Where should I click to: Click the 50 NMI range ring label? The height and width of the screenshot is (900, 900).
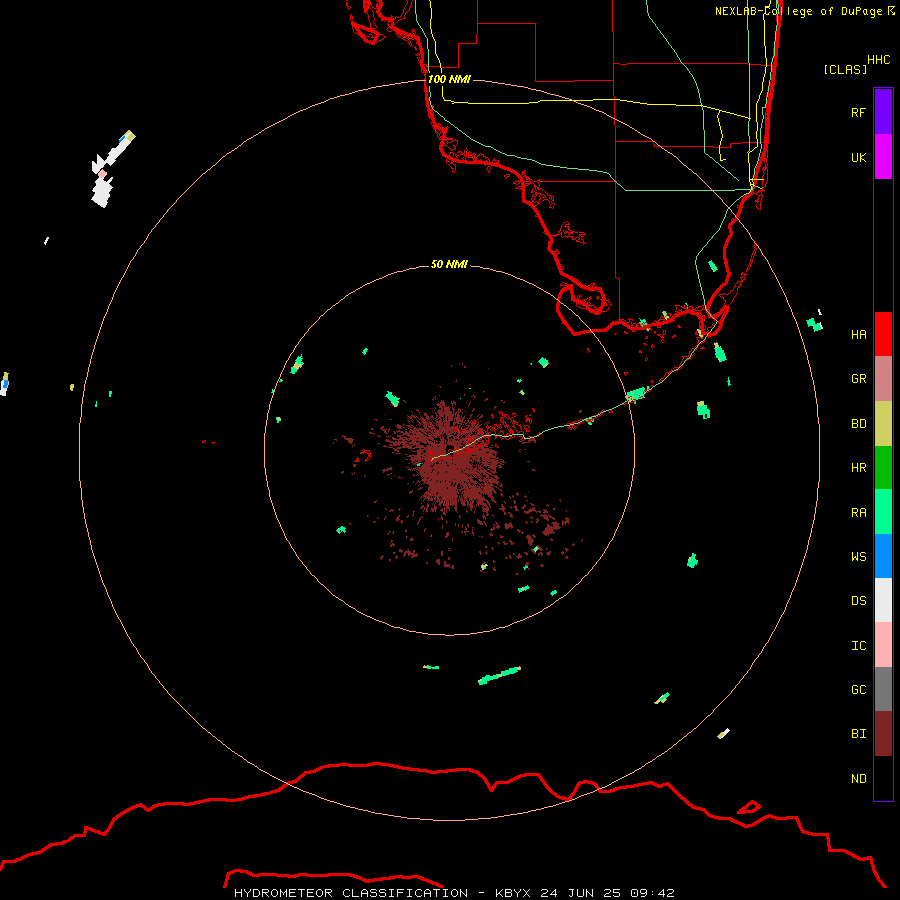pos(449,264)
